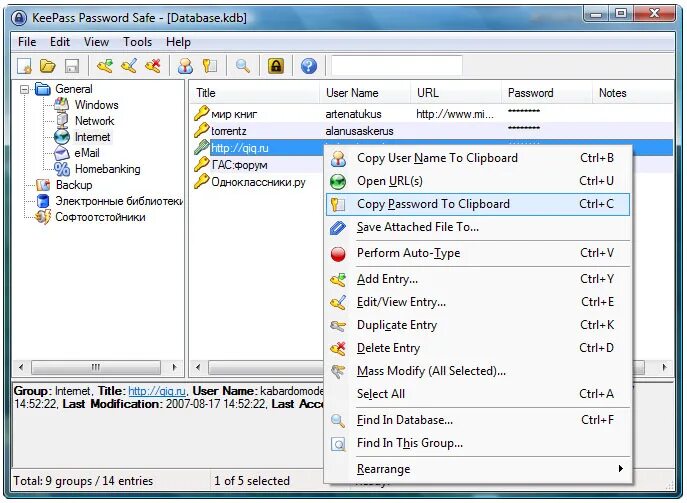Open the Edit menu

click(x=60, y=42)
